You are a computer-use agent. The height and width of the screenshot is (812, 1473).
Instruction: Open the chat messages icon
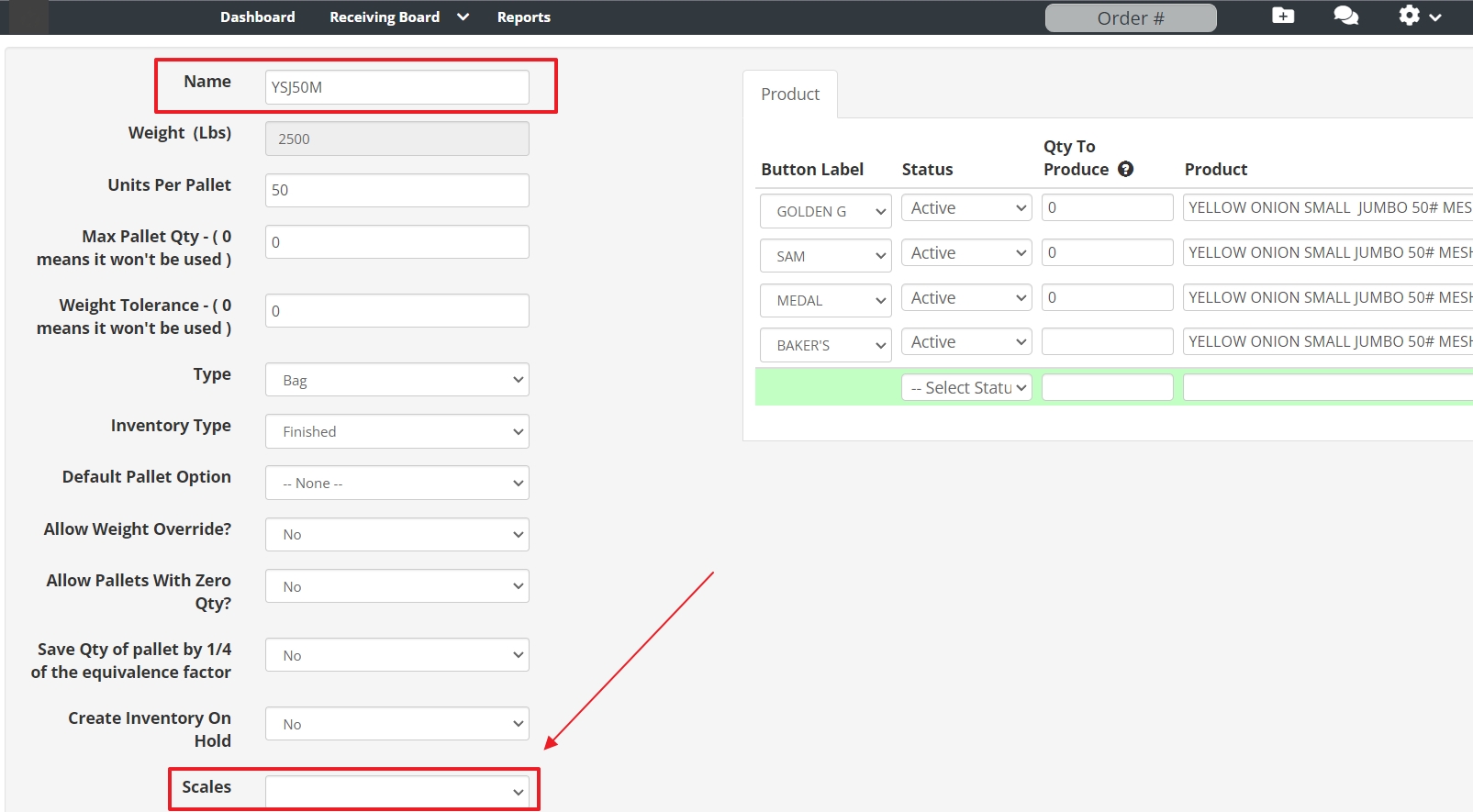(1345, 16)
